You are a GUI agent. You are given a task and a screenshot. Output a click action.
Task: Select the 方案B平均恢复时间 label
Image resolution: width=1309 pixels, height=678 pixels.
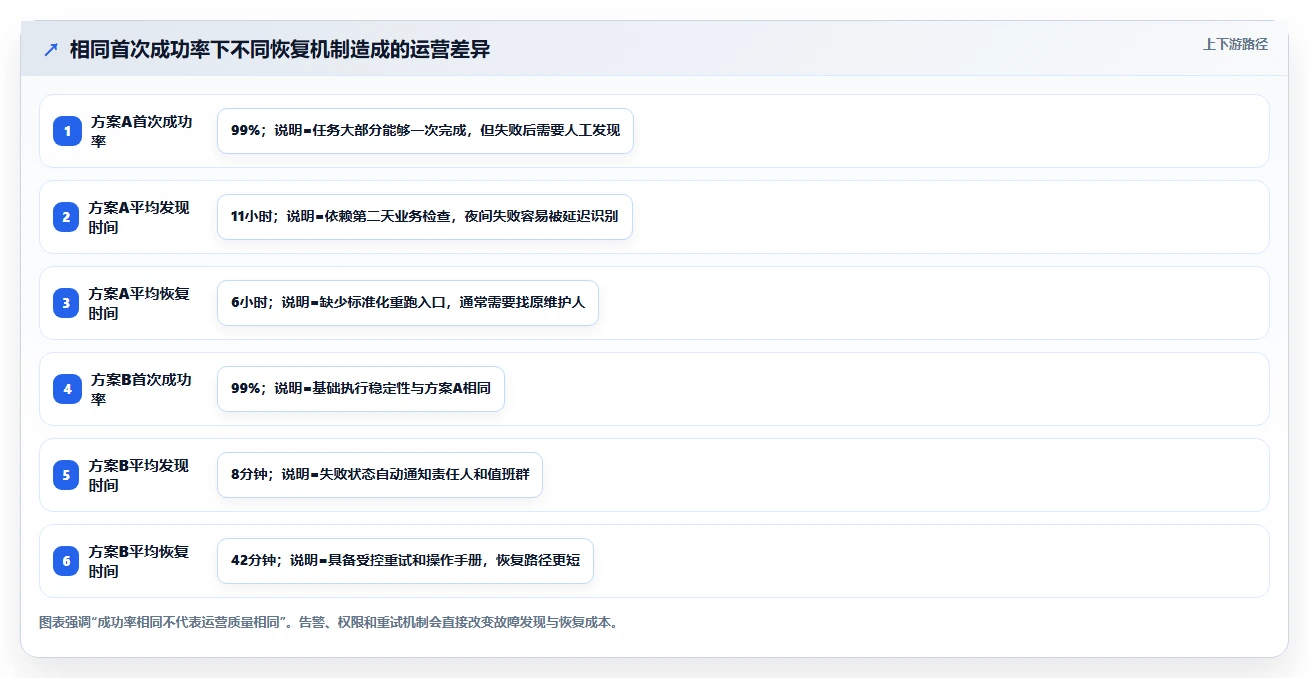(140, 561)
